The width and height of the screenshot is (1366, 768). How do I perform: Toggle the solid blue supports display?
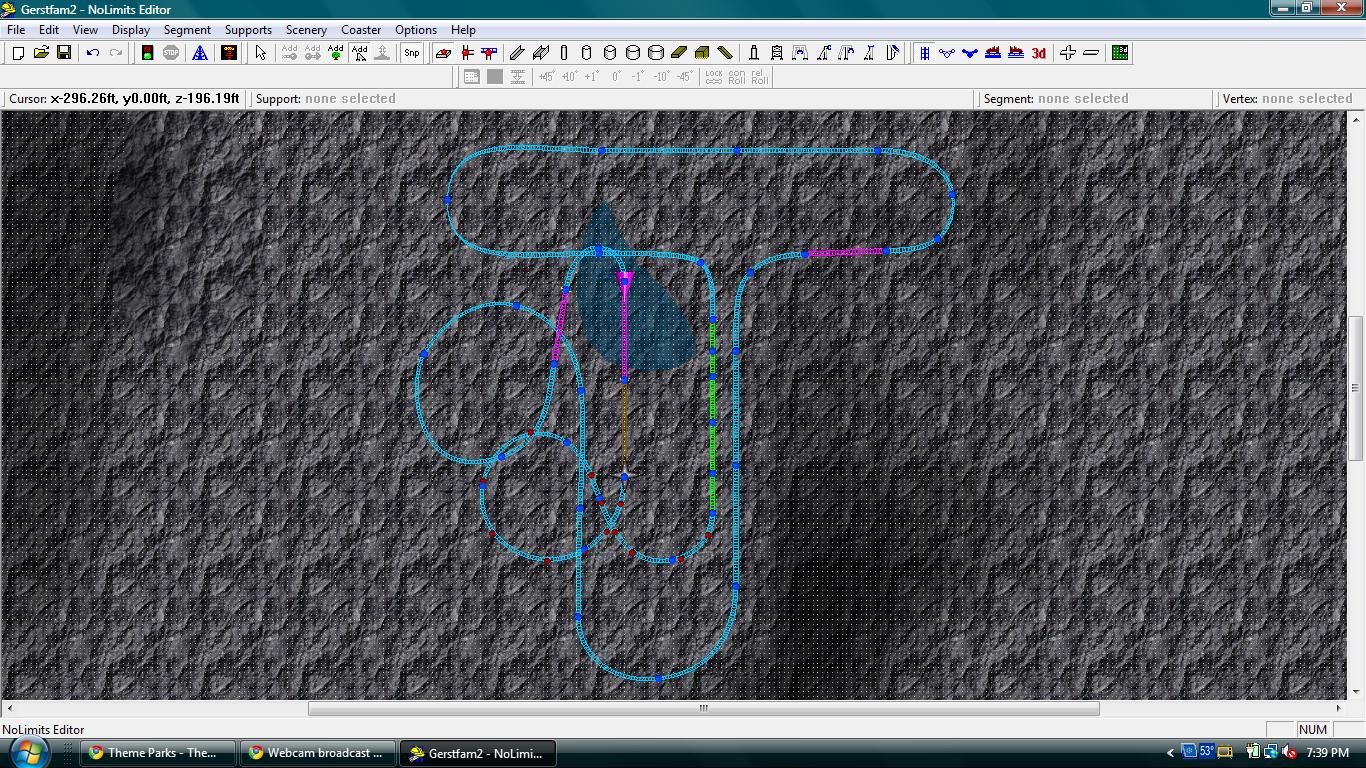tap(970, 53)
